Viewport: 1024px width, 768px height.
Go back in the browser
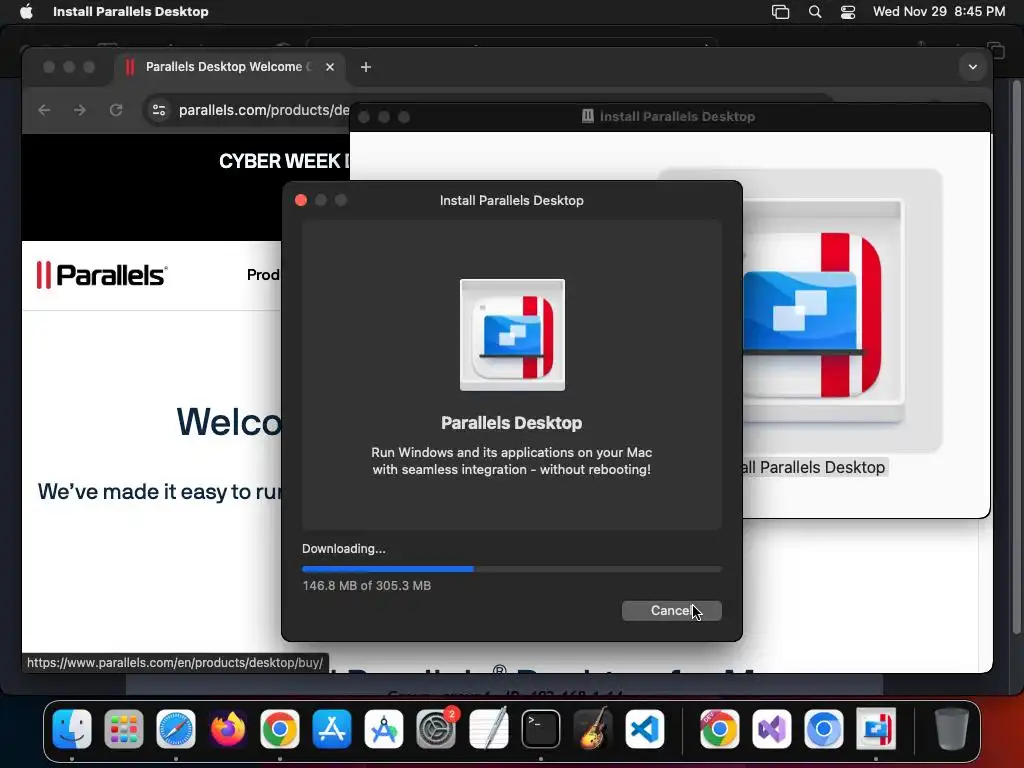[44, 110]
